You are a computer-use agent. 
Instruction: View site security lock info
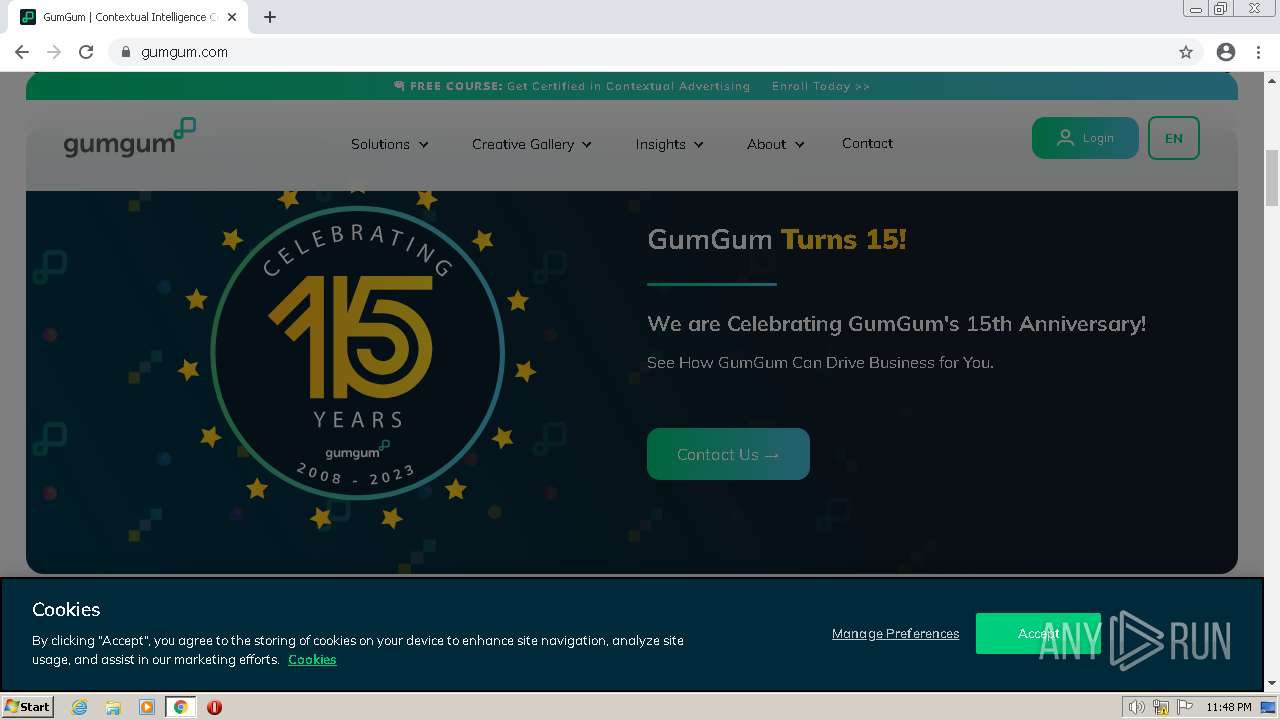(126, 52)
